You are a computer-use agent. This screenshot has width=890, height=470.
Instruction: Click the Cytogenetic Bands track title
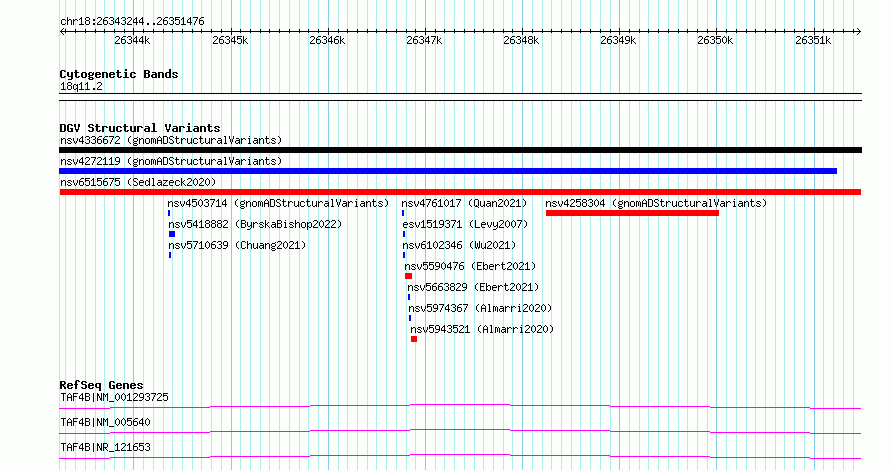coord(119,74)
